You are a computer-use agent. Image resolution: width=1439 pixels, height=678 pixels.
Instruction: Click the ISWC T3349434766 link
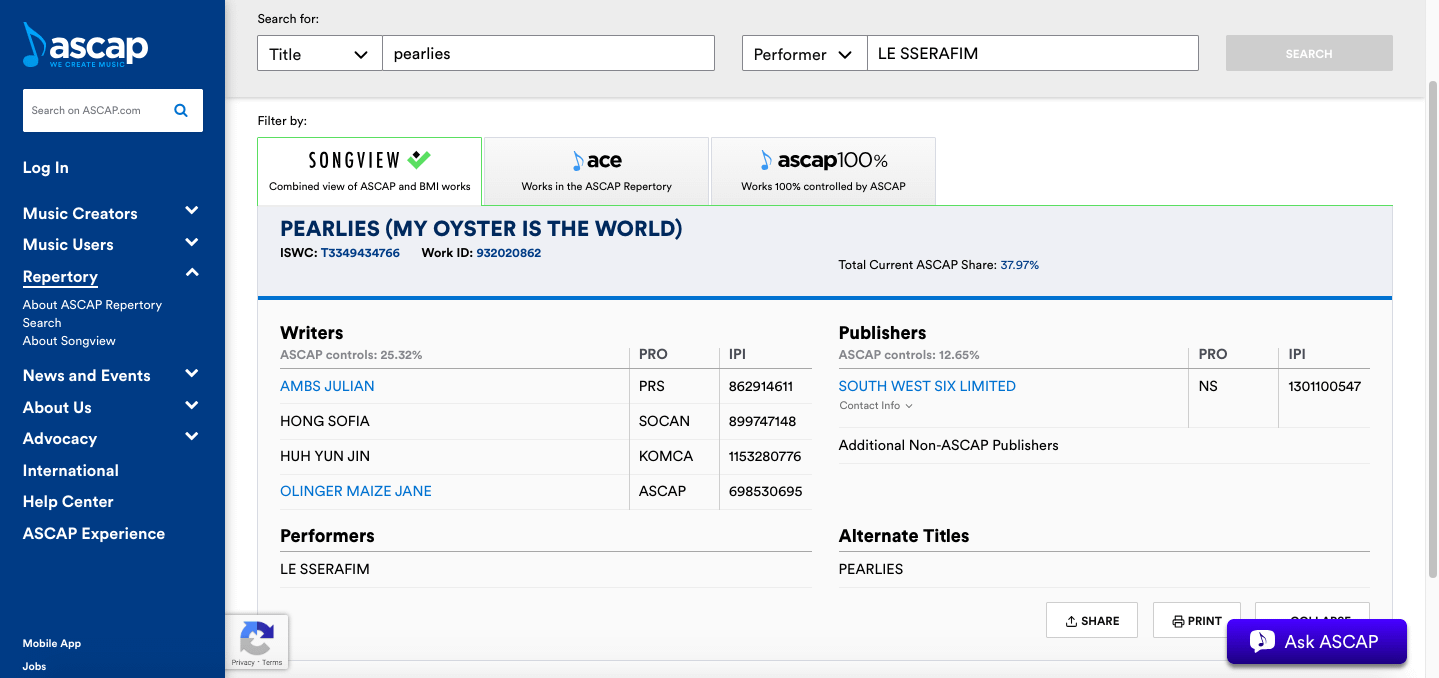pos(360,253)
